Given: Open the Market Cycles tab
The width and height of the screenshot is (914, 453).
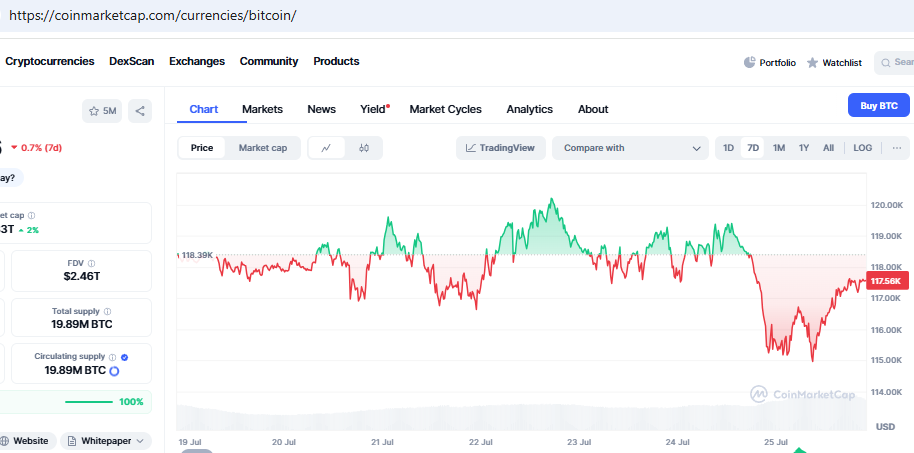Looking at the screenshot, I should tap(445, 109).
